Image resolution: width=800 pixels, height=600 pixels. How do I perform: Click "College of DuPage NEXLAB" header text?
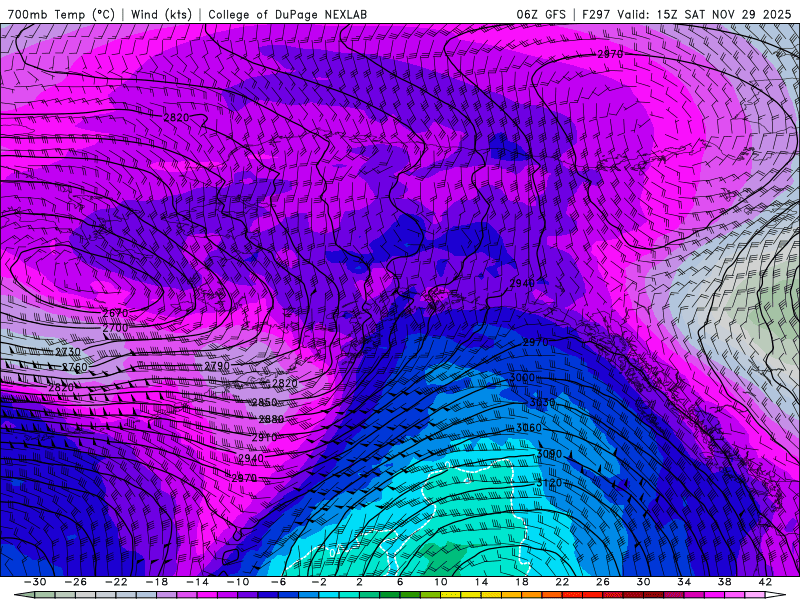pyautogui.click(x=287, y=14)
